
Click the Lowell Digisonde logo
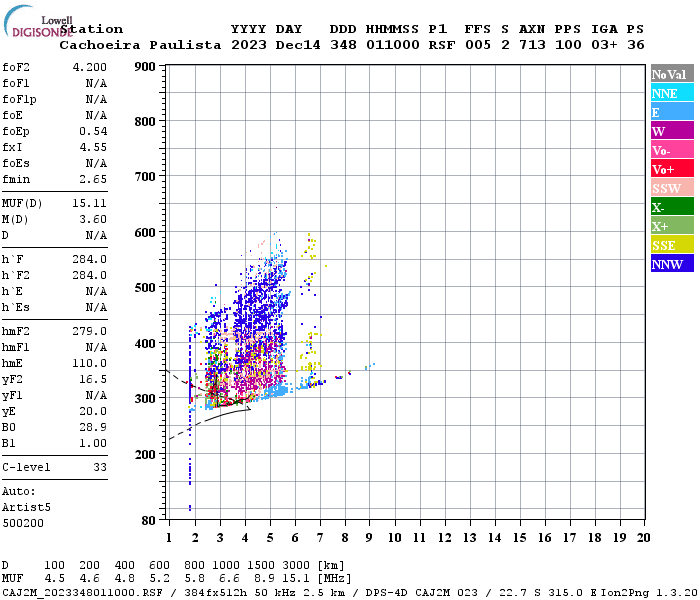click(38, 21)
